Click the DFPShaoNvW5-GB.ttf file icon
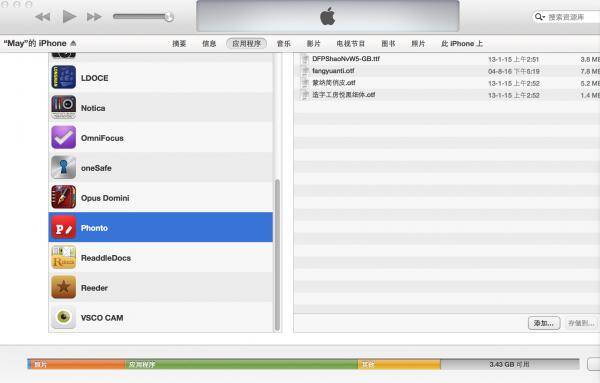Screen dimensions: 600x383 tap(305, 59)
